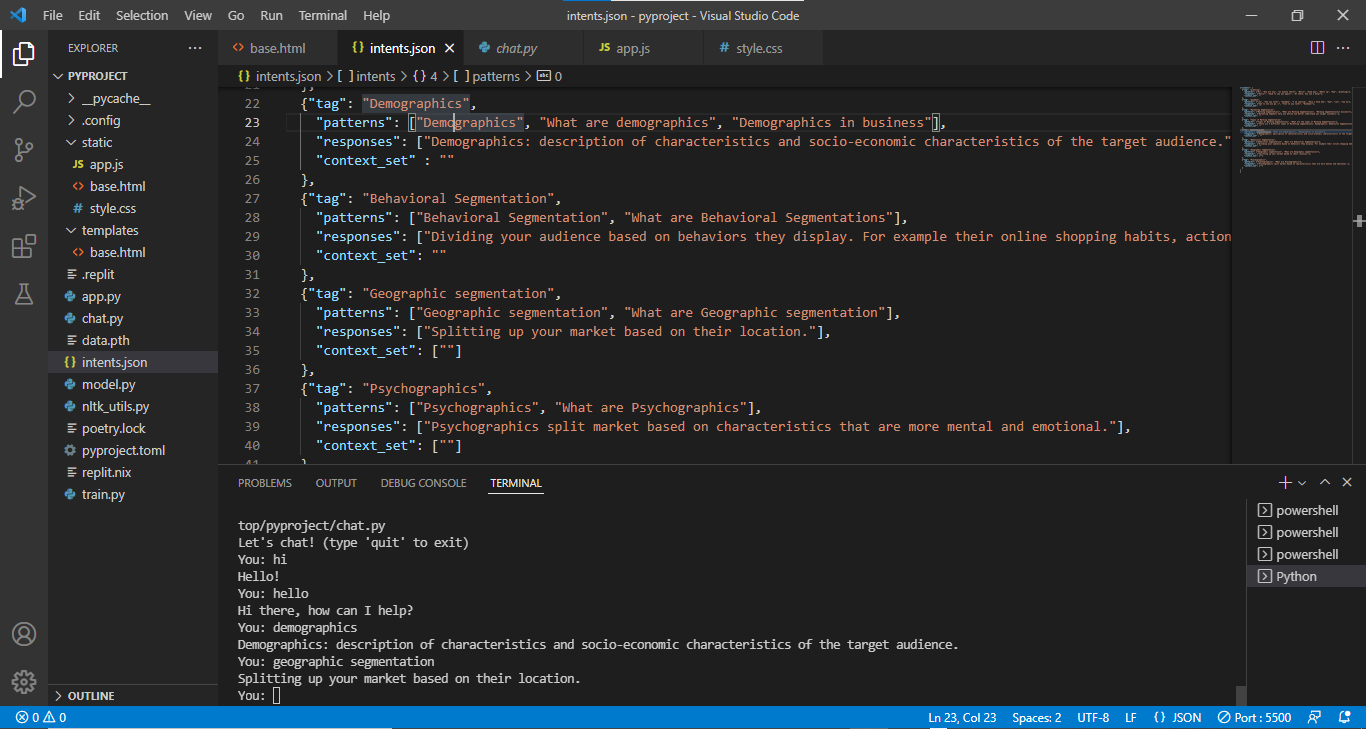1366x729 pixels.
Task: Open the notifications bell in status bar
Action: (1343, 717)
